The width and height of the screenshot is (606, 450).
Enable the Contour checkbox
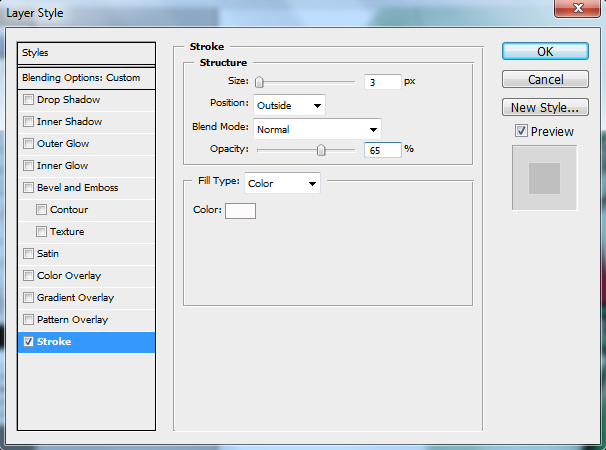tap(41, 210)
